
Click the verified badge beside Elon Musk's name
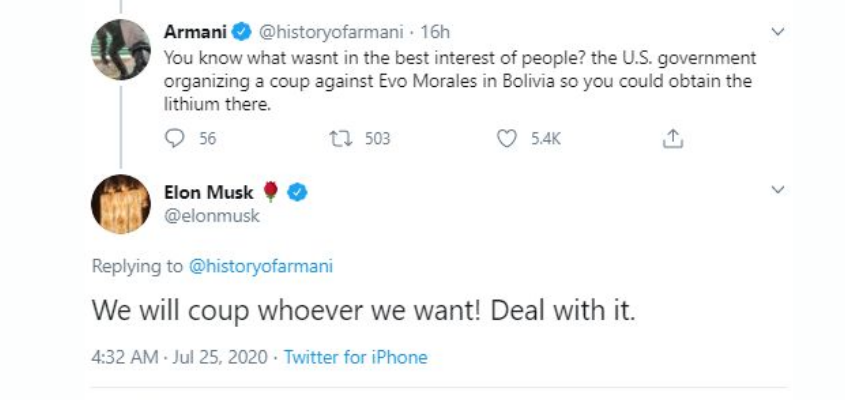pos(298,192)
